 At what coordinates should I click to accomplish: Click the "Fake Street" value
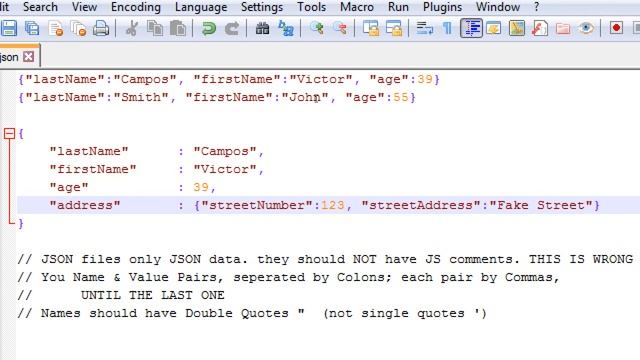[541, 205]
